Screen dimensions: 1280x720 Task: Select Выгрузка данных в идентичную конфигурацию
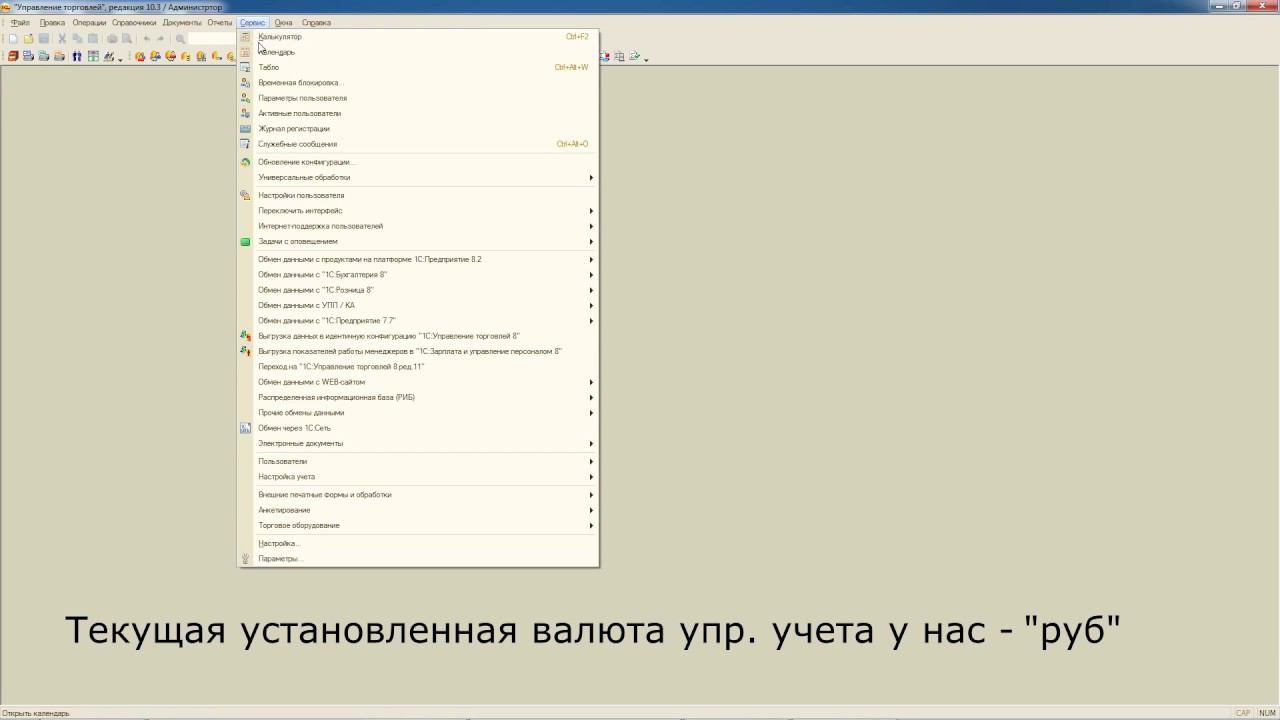pos(418,336)
